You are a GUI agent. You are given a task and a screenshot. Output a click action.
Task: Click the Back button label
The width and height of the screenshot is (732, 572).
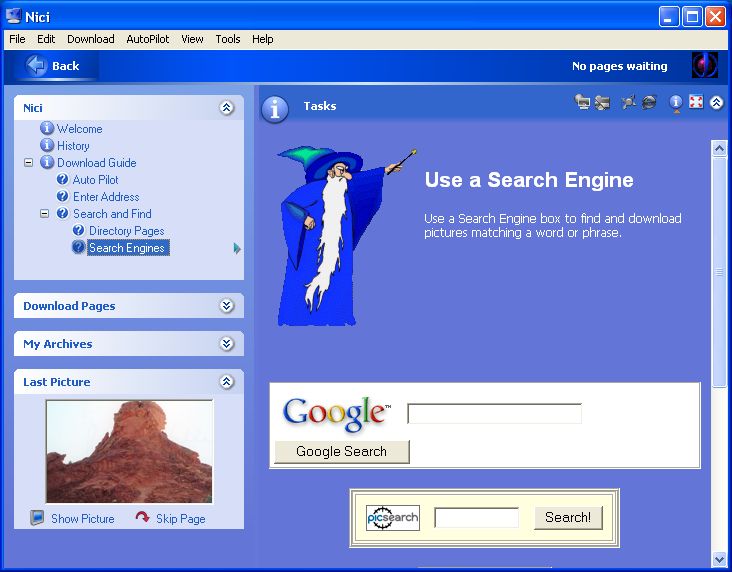(x=66, y=66)
